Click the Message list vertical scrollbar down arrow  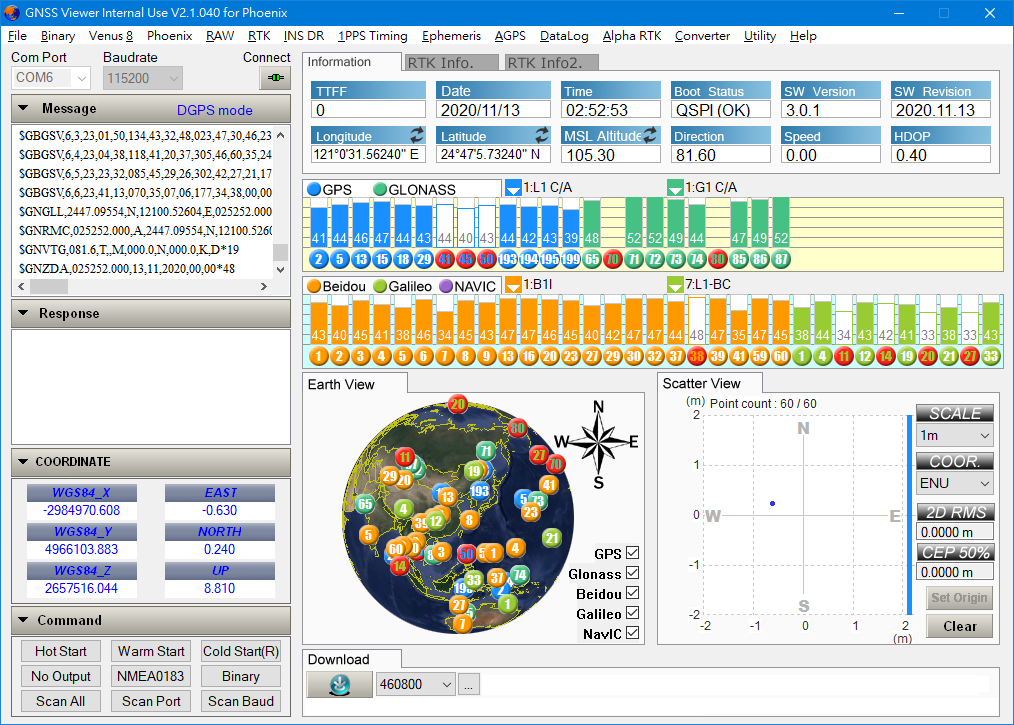[281, 270]
